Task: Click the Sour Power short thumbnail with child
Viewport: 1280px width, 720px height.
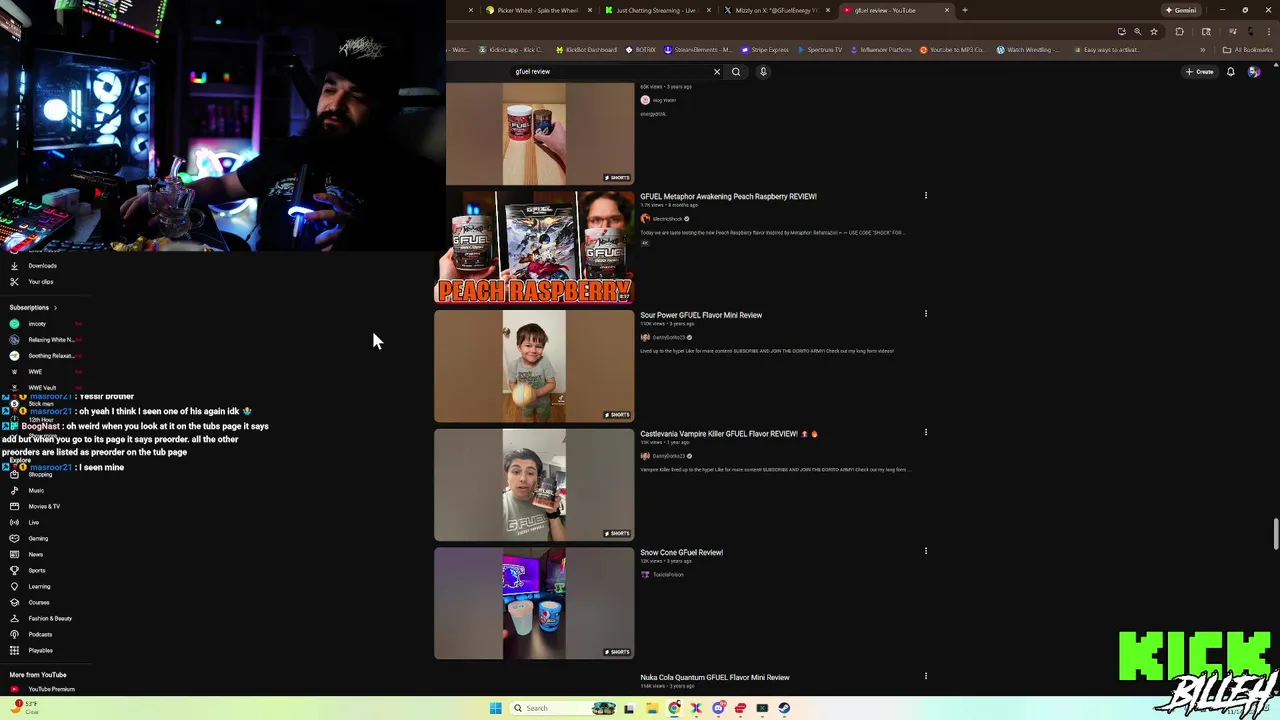Action: click(x=534, y=366)
